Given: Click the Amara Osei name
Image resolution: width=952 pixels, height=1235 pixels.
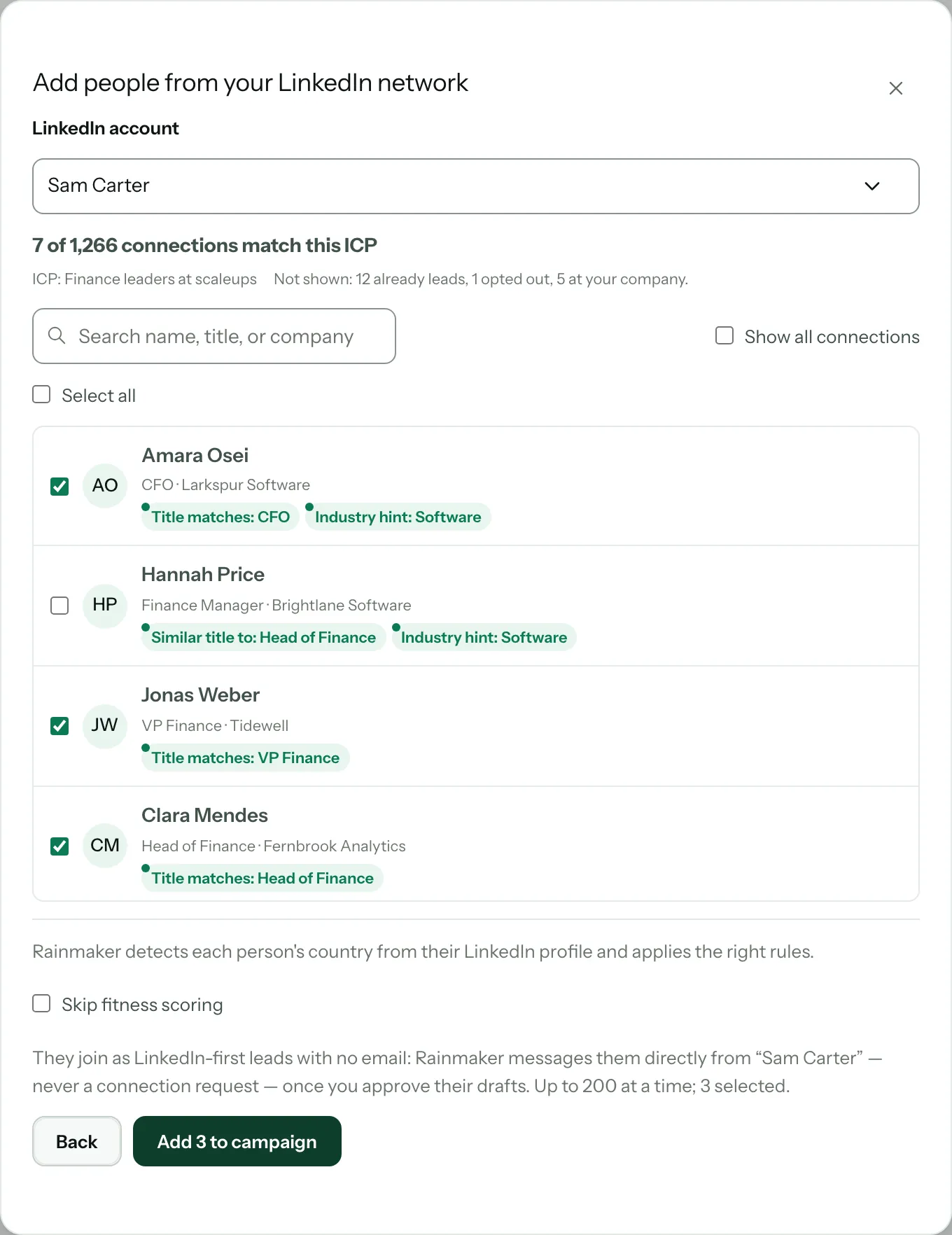Looking at the screenshot, I should click(195, 456).
